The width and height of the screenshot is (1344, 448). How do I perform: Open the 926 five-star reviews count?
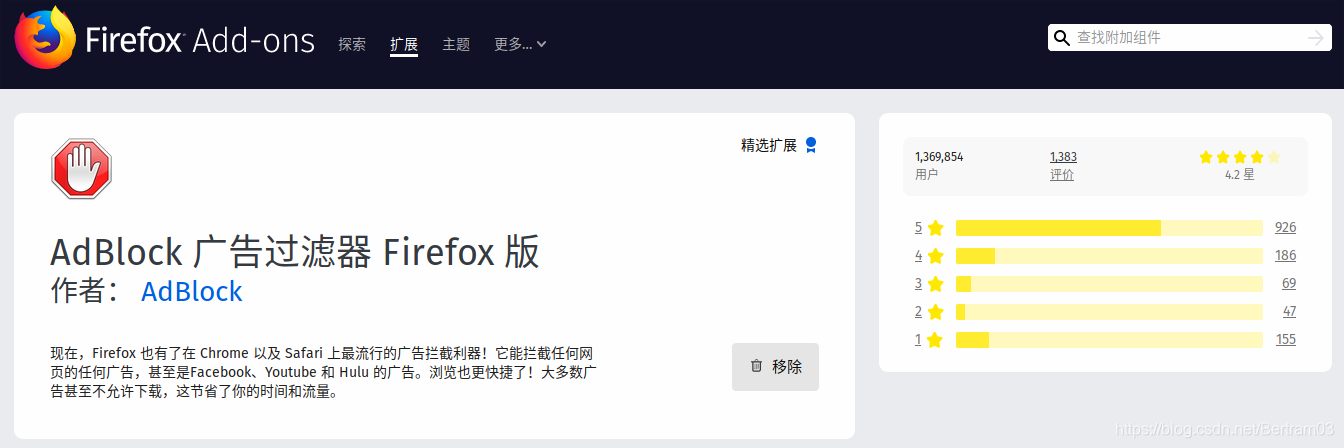(x=1285, y=228)
